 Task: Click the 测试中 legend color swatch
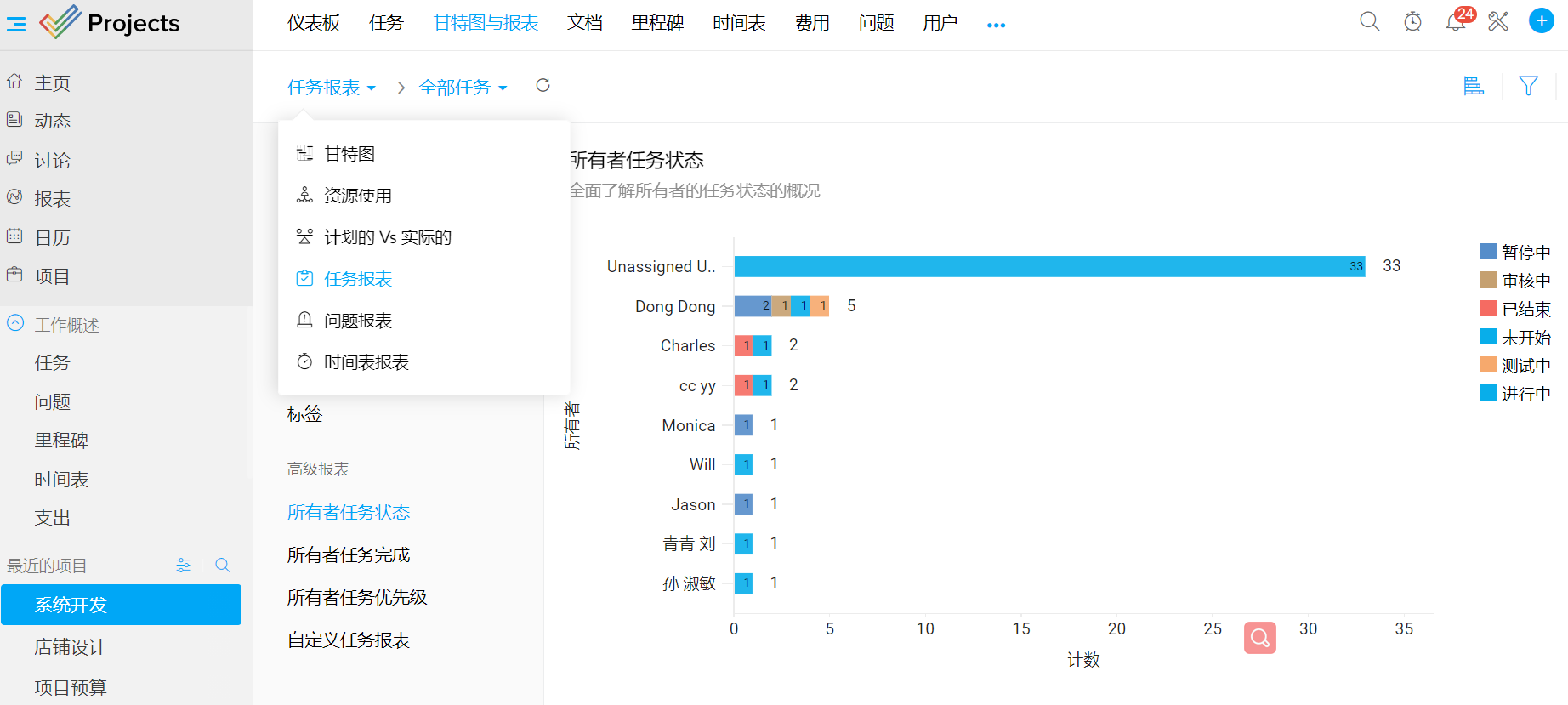click(1488, 365)
